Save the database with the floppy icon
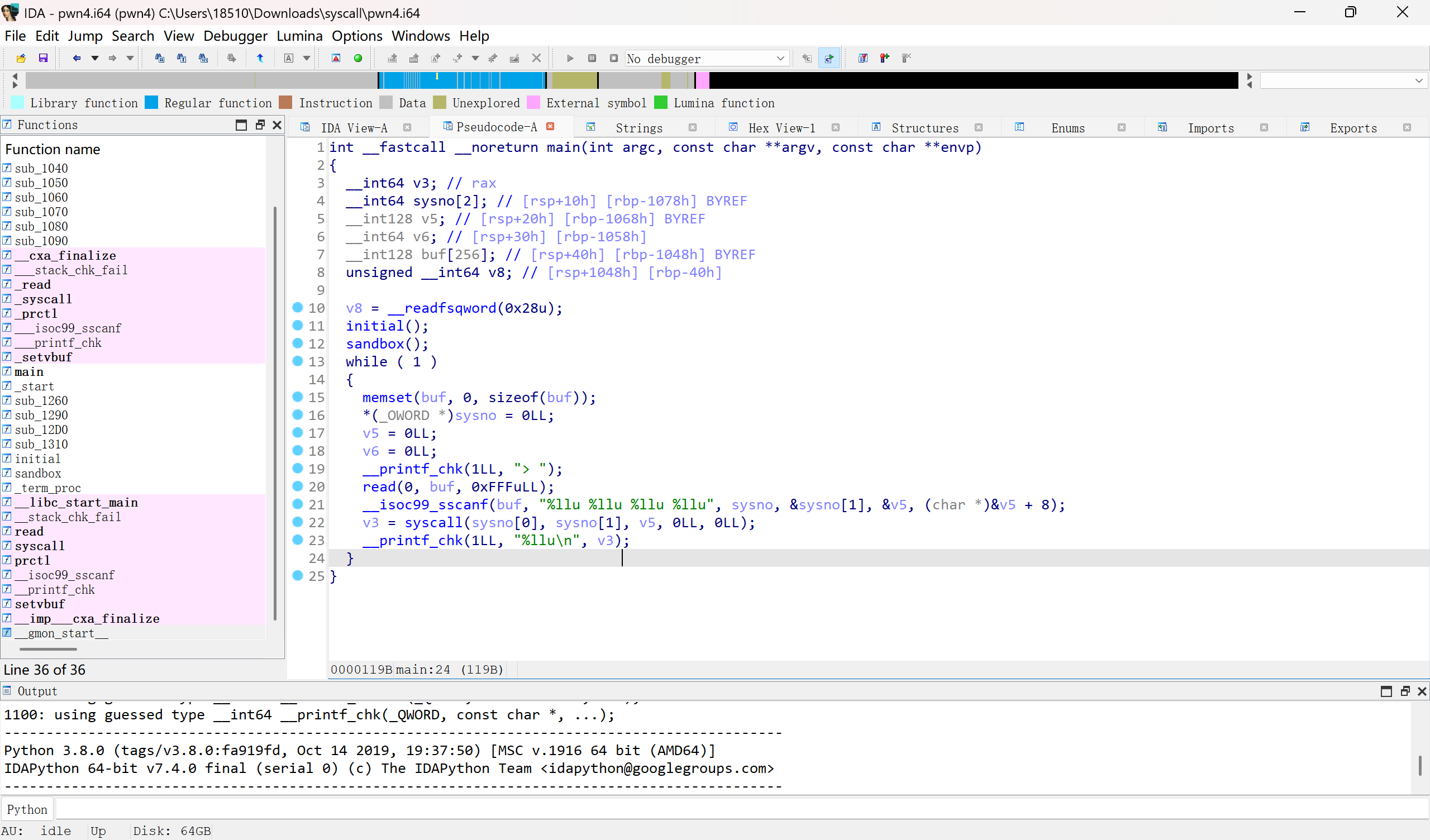The image size is (1430, 840). click(x=43, y=58)
